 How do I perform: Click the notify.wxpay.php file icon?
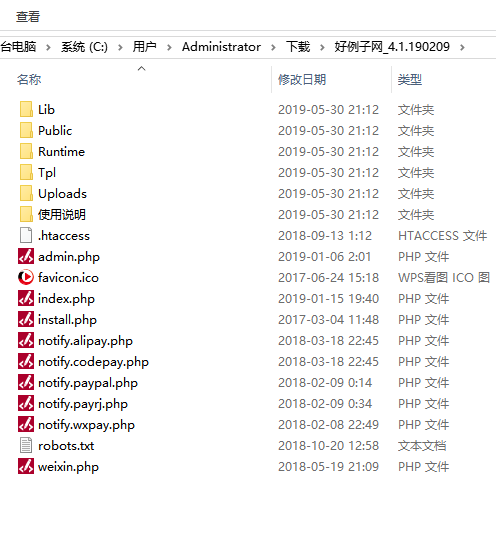click(x=26, y=424)
